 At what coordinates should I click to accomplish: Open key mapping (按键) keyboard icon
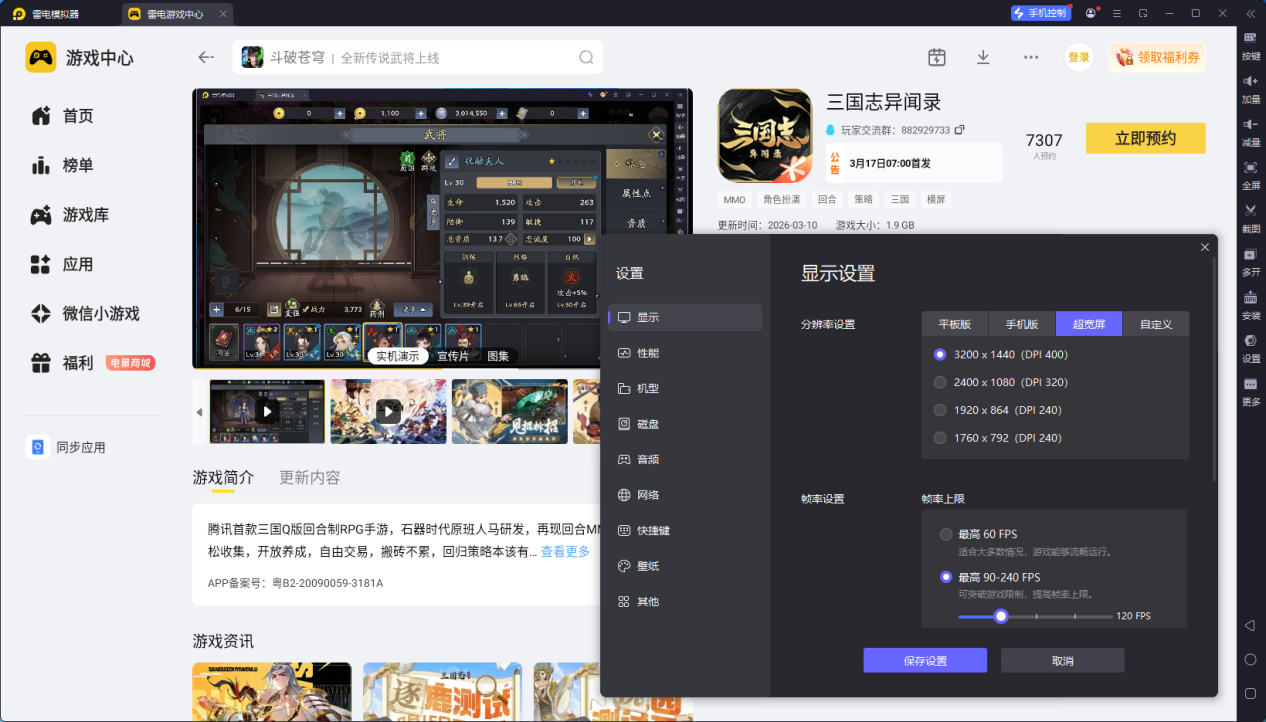coord(1250,38)
